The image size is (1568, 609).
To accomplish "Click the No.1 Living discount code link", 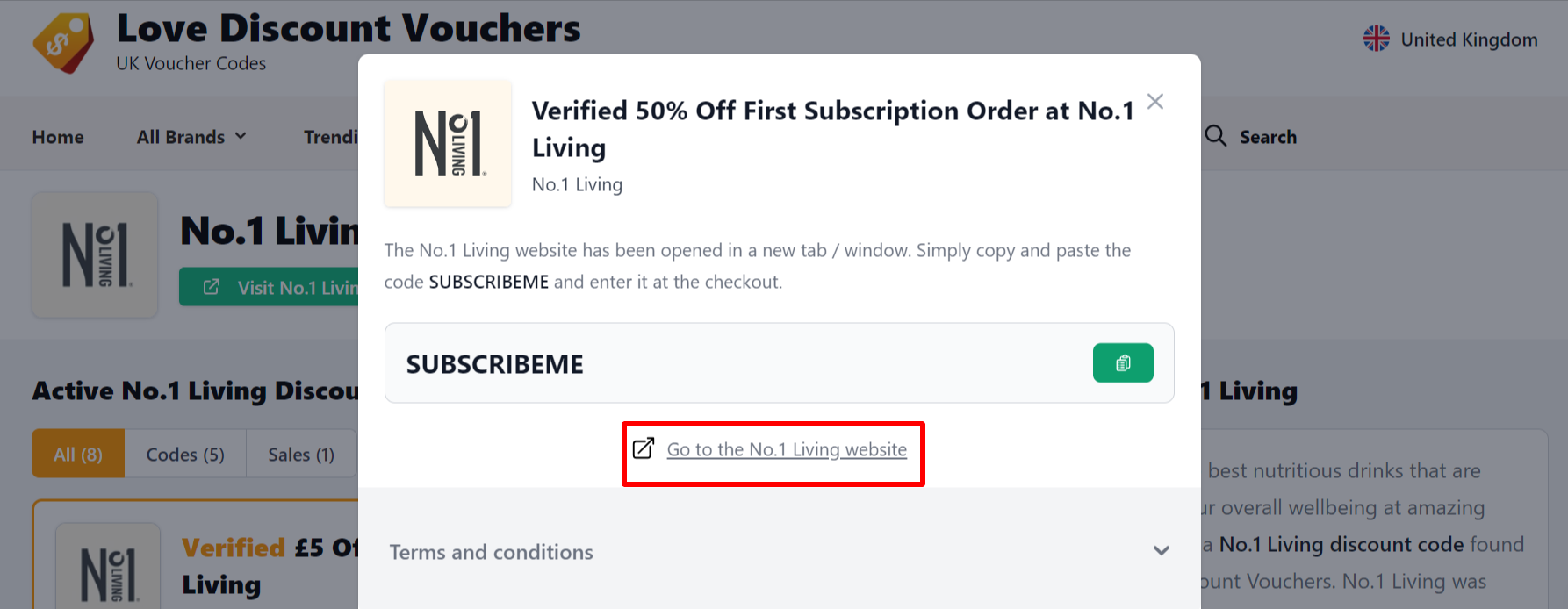I will 1341,544.
